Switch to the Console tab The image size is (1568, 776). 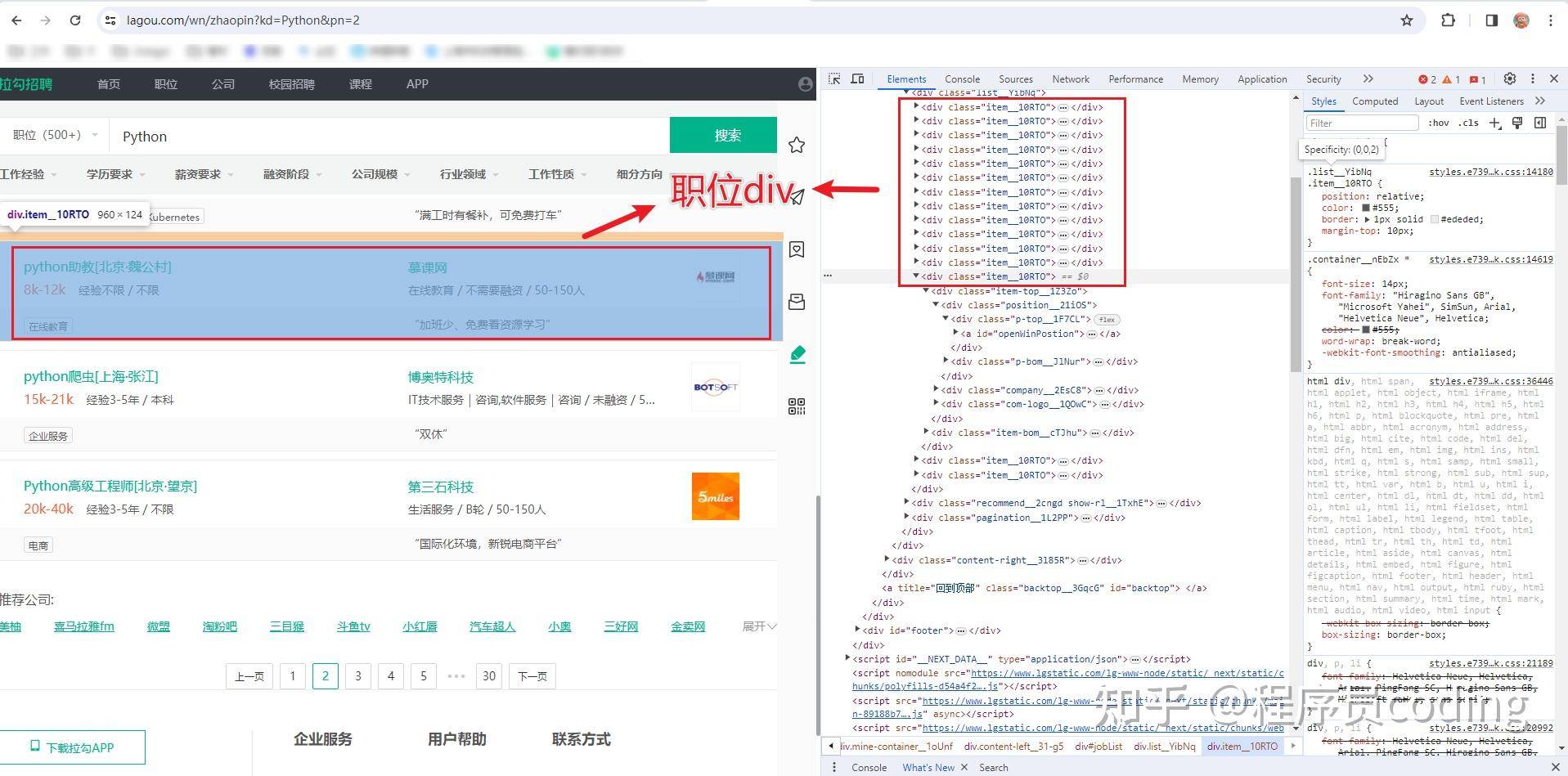962,79
